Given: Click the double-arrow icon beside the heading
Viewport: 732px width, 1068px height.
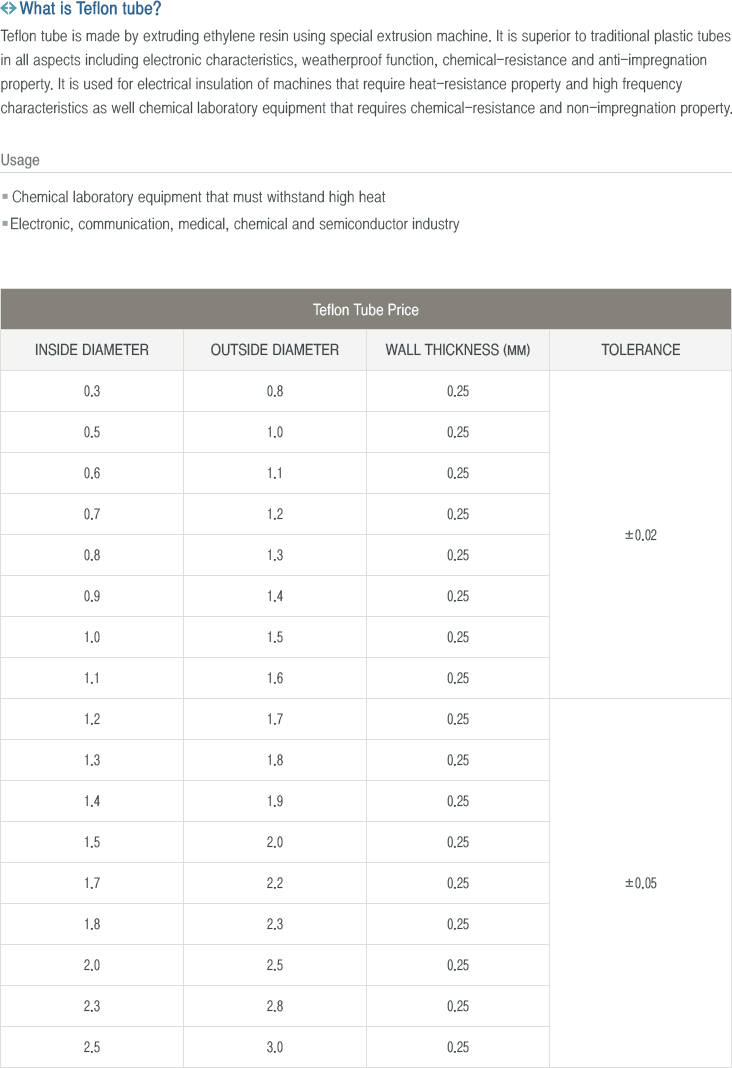Looking at the screenshot, I should [9, 10].
